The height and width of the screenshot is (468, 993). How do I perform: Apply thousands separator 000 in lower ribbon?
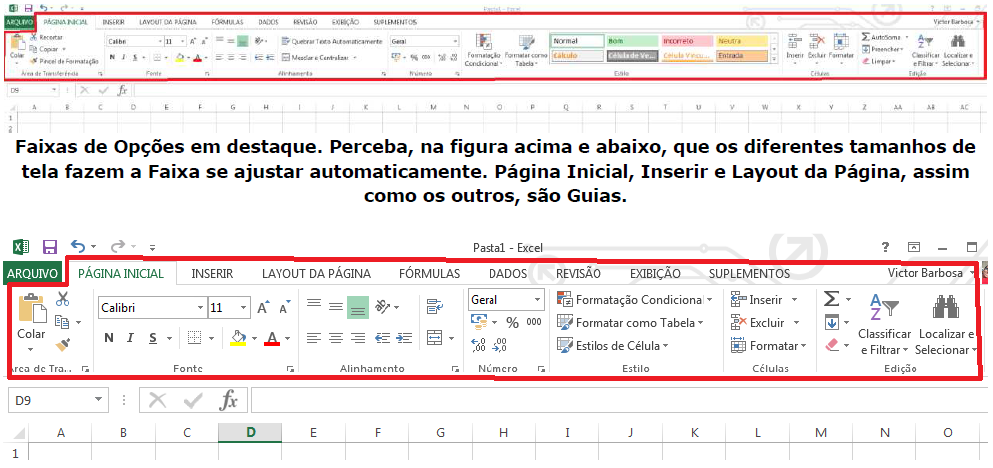[534, 322]
